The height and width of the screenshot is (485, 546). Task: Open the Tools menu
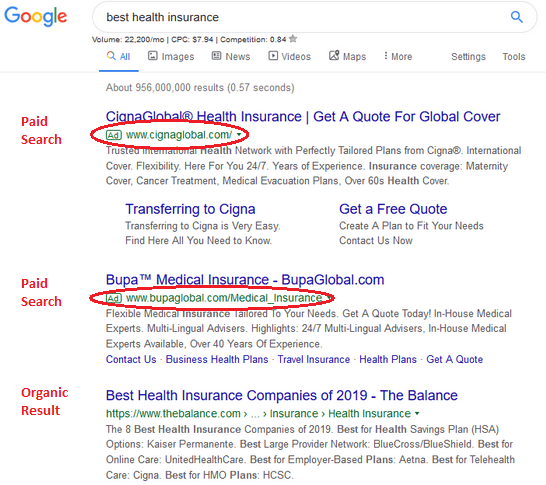pos(514,56)
